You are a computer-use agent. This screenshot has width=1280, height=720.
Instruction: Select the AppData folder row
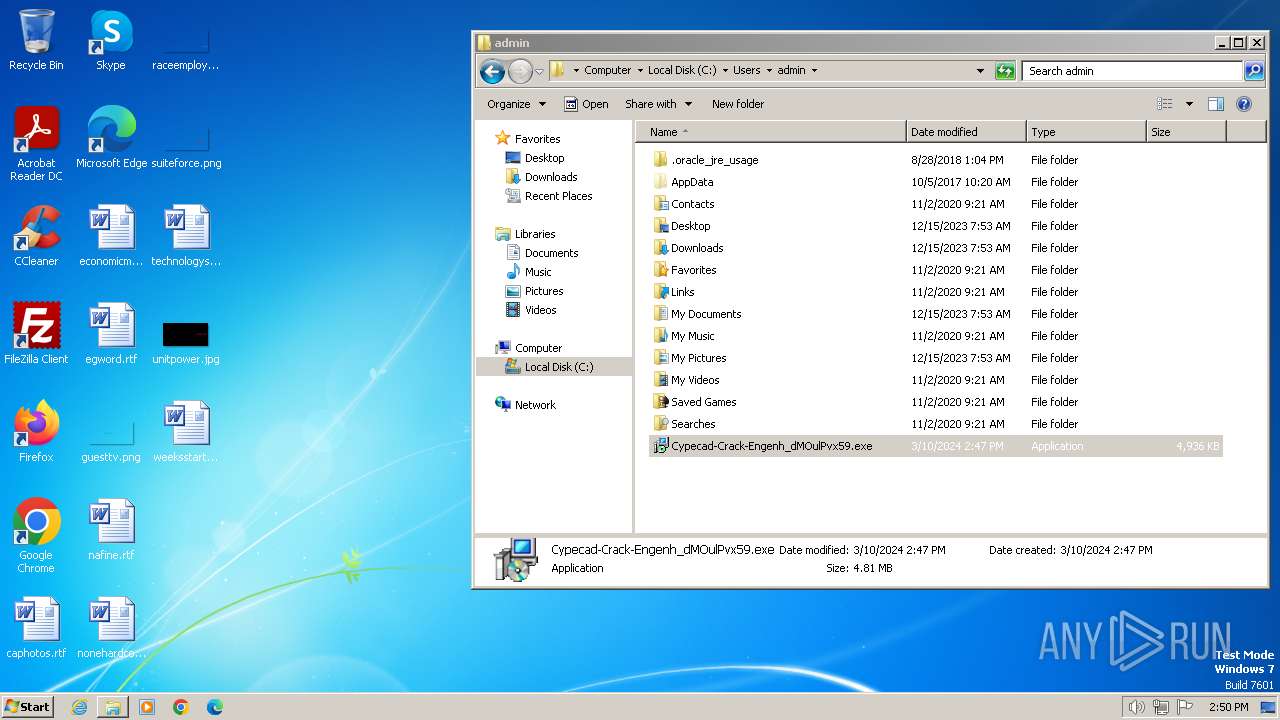[x=935, y=182]
